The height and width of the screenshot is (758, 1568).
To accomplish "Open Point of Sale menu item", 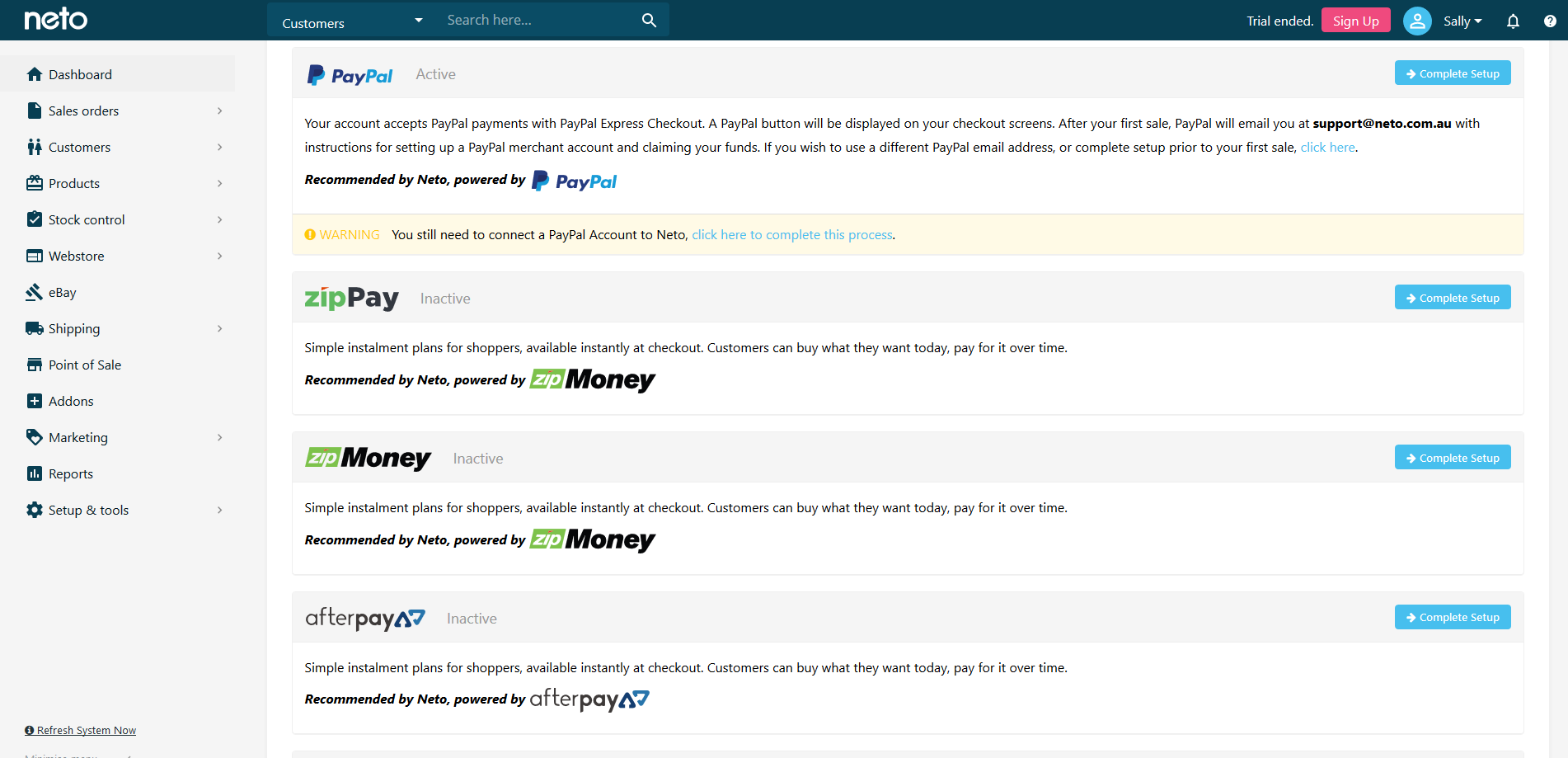I will pos(118,365).
